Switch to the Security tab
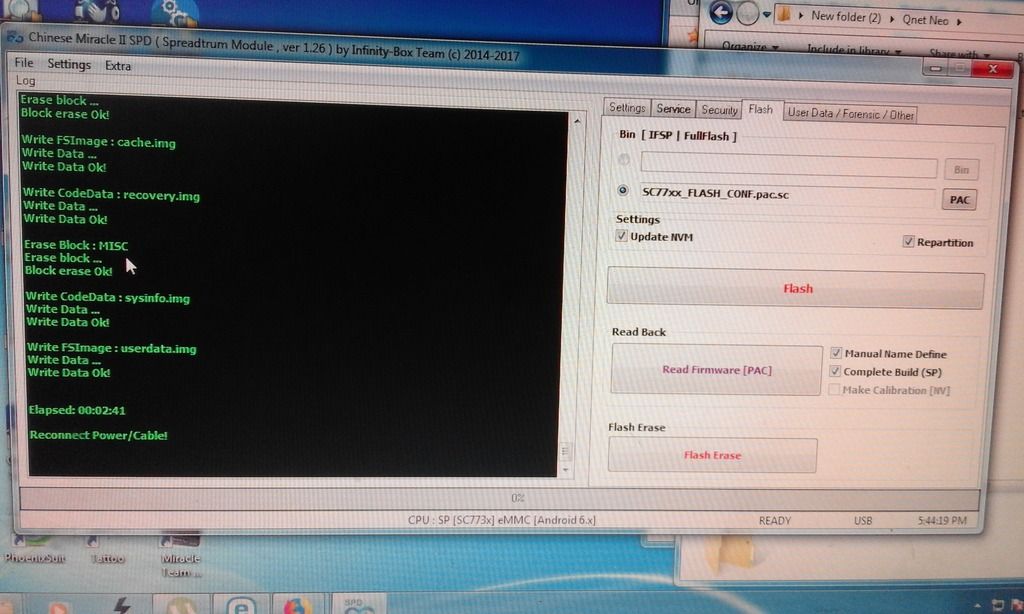Viewport: 1024px width, 614px height. pos(719,110)
